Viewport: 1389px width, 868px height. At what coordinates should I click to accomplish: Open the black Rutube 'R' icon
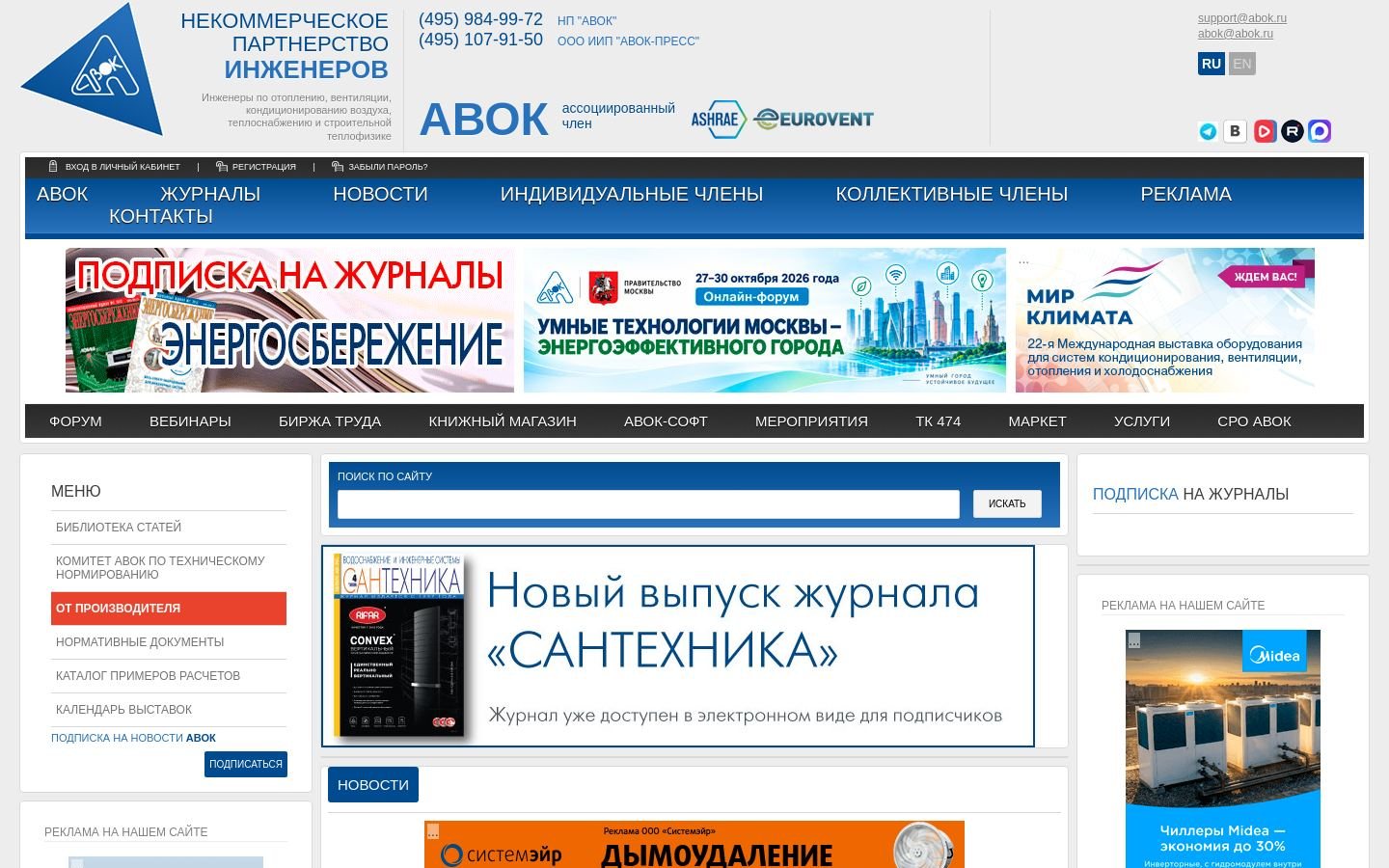tap(1293, 131)
